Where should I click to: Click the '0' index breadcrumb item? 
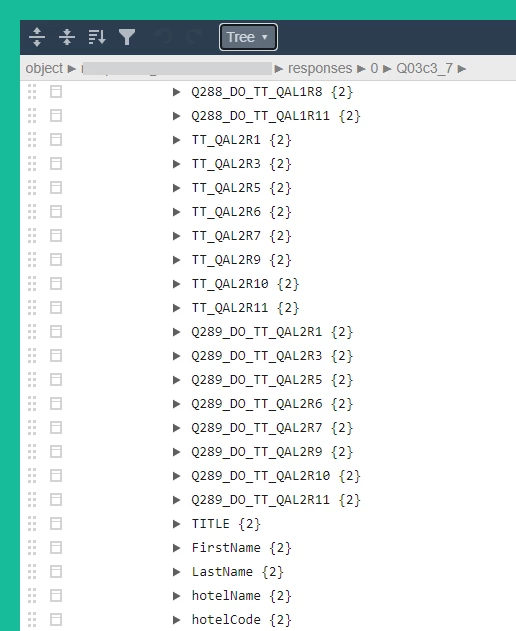click(x=374, y=68)
